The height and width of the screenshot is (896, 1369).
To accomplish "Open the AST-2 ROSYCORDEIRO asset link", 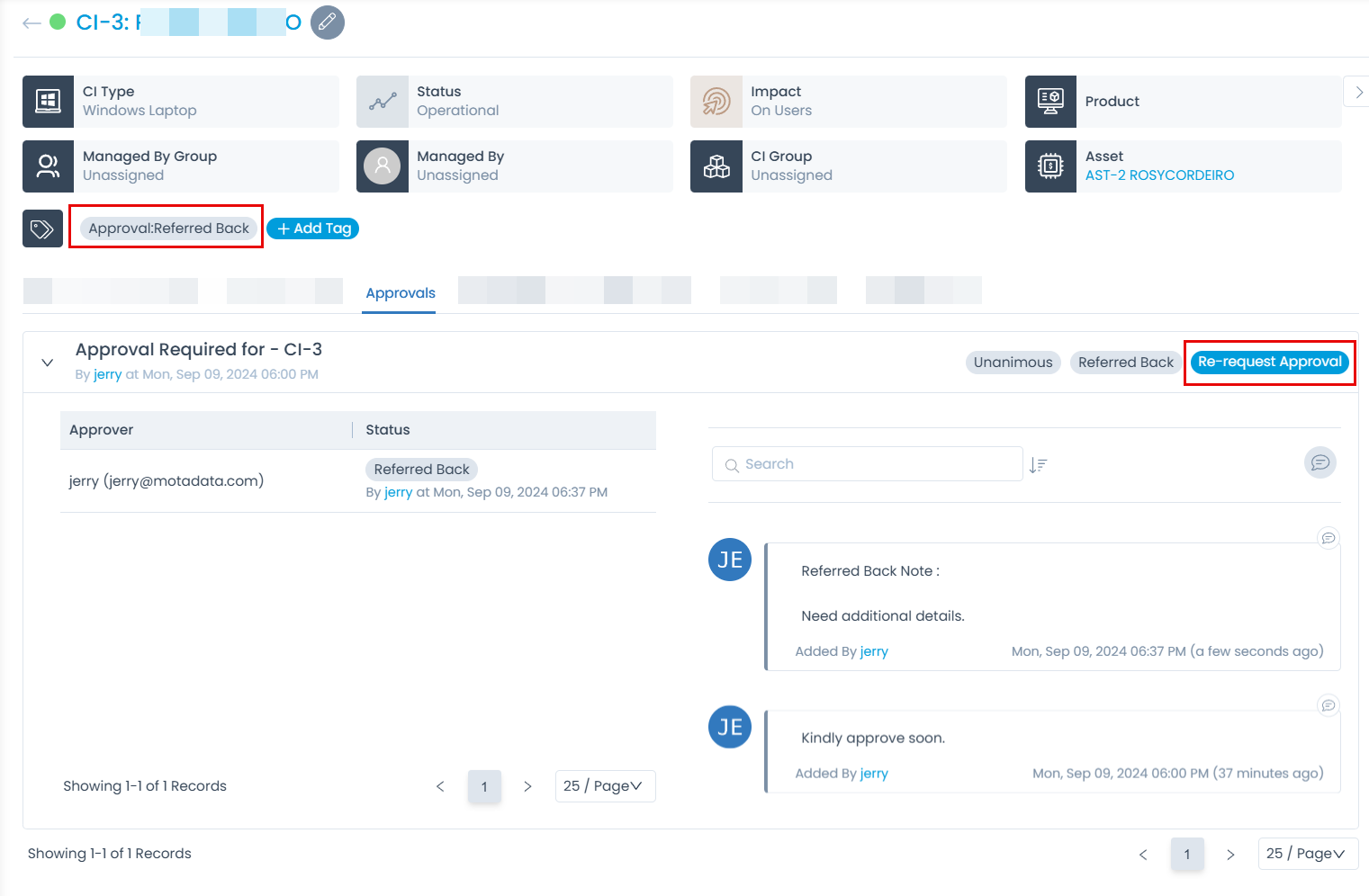I will (x=1159, y=175).
